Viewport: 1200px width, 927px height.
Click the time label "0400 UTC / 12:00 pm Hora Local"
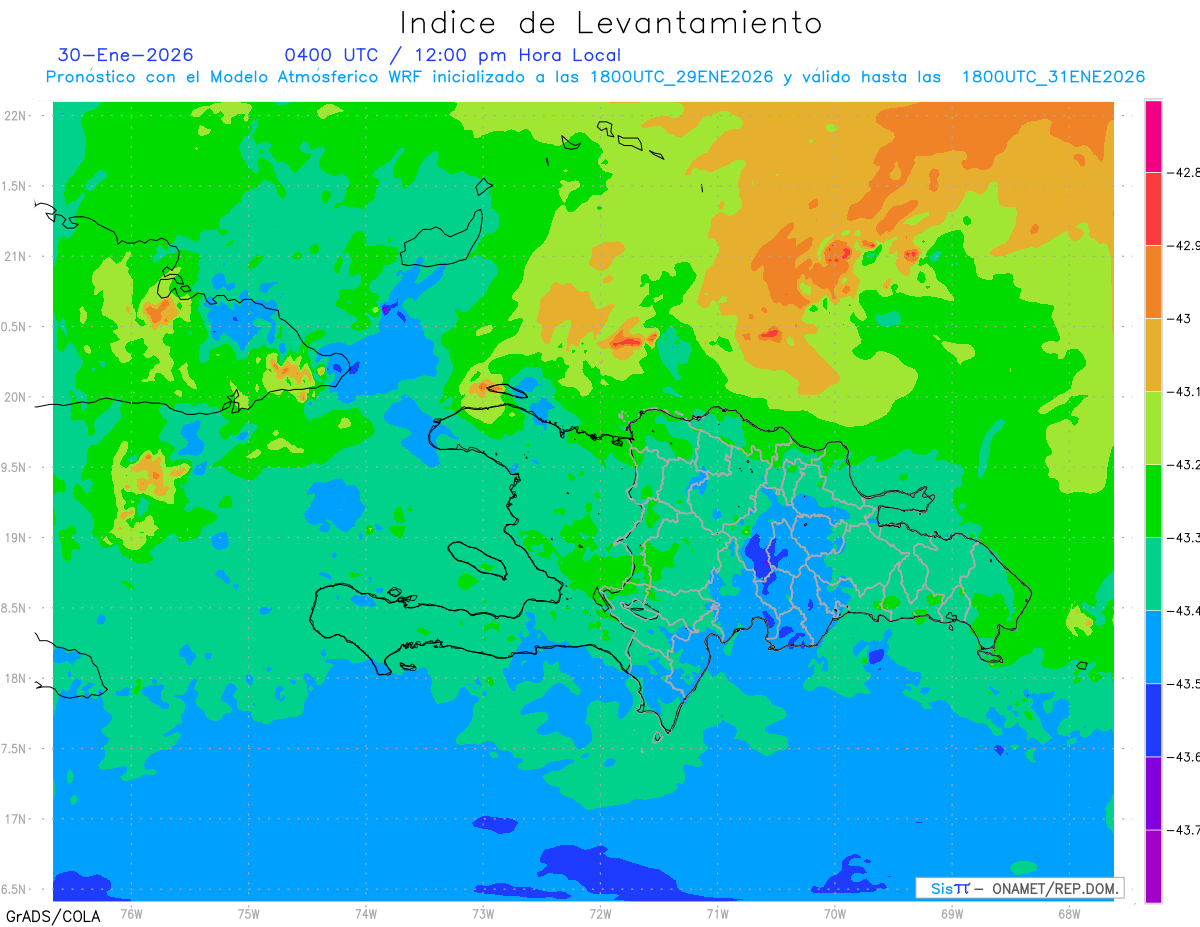(452, 56)
